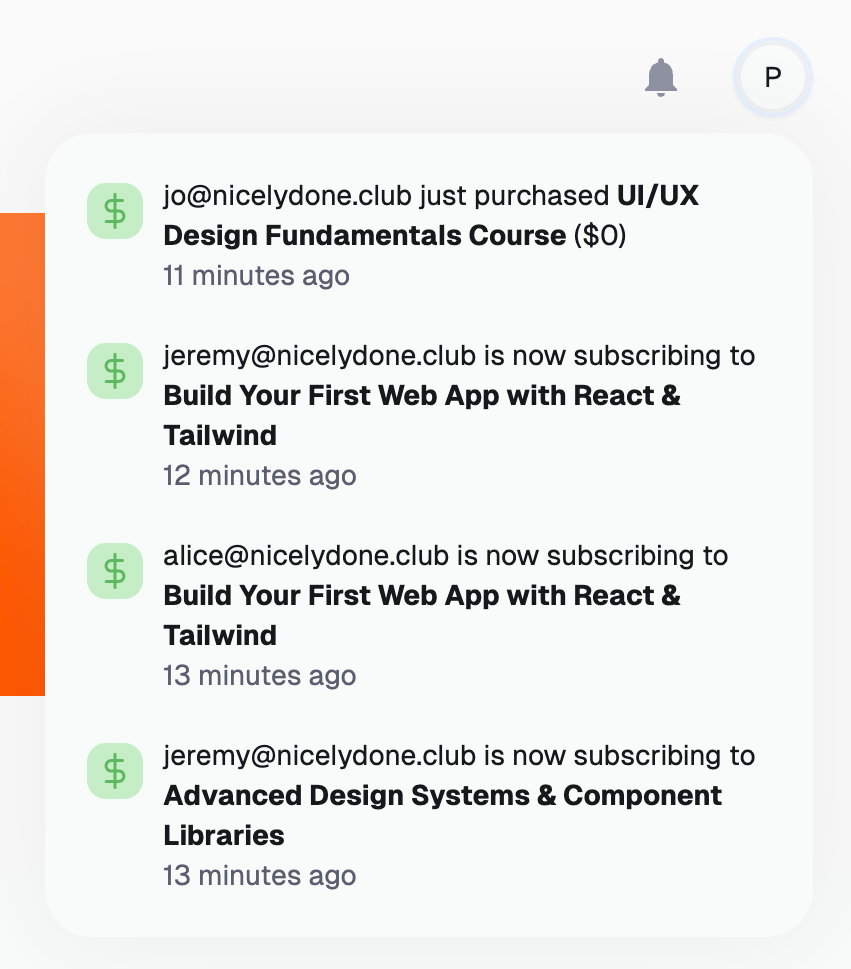Select the dollar icon beside alice's subscription

coord(116,571)
